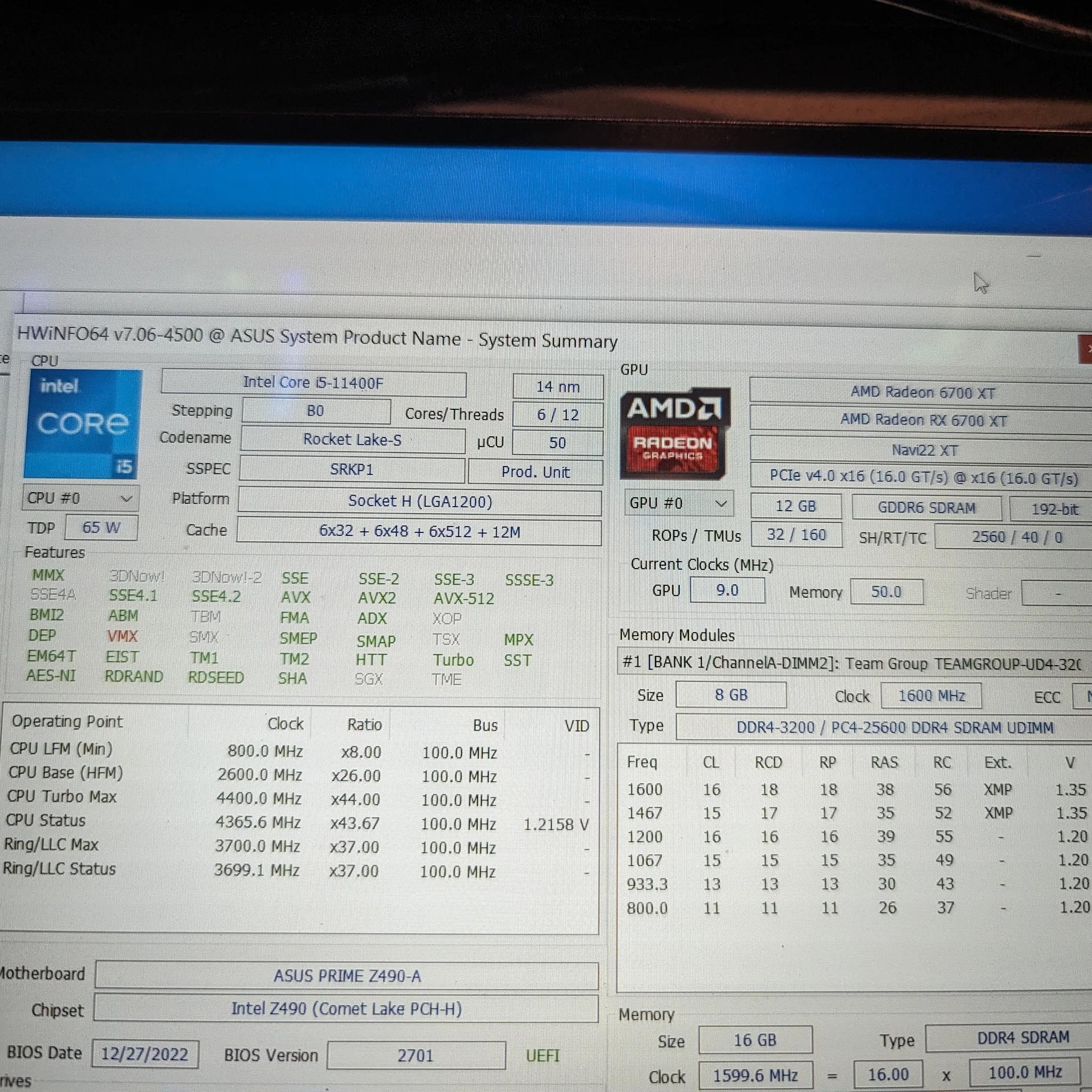Click the BIOS Version 2701 field
This screenshot has width=1092, height=1092.
(416, 1056)
